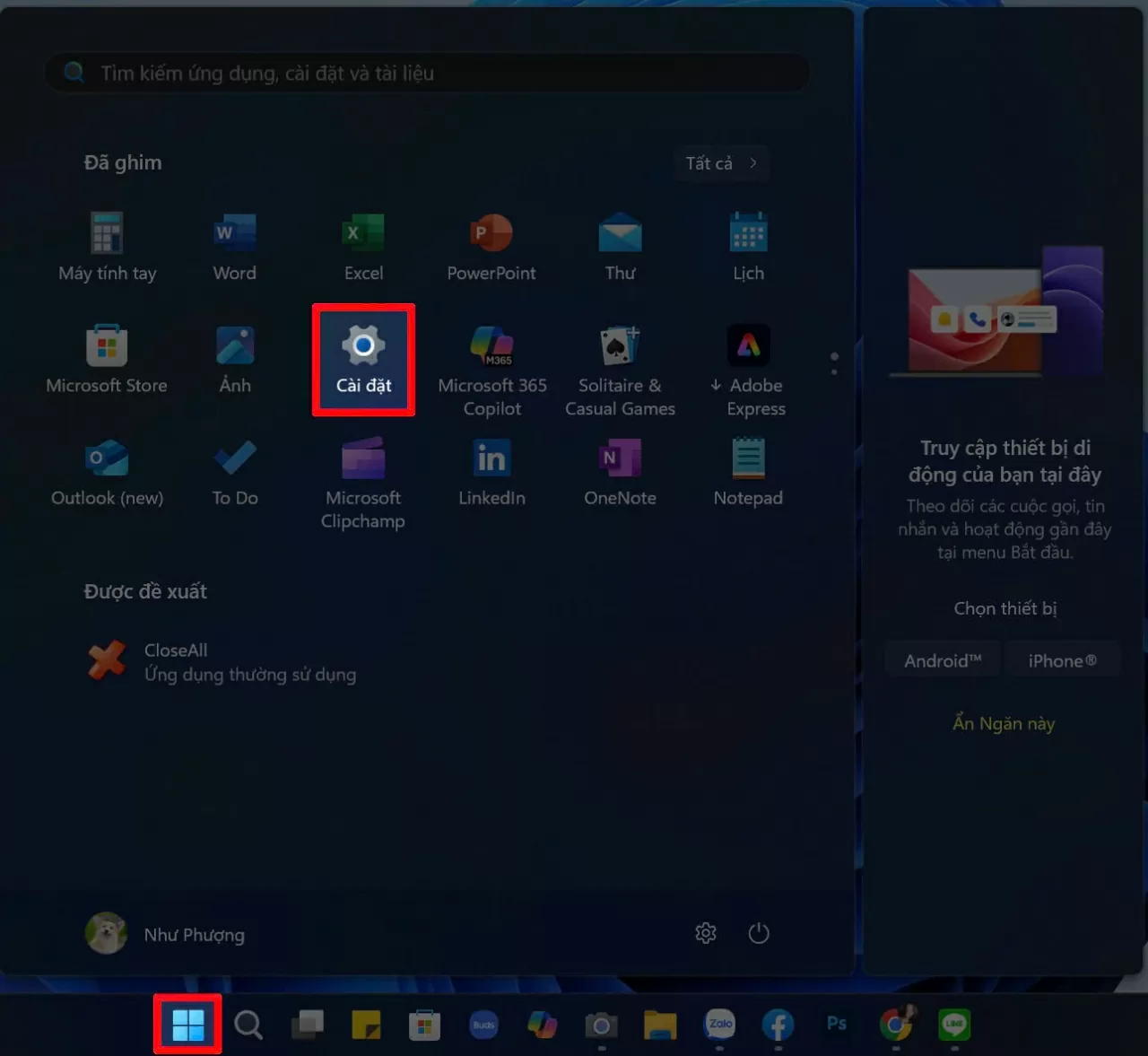
Task: Choose iPhone® as the device type
Action: [1062, 660]
